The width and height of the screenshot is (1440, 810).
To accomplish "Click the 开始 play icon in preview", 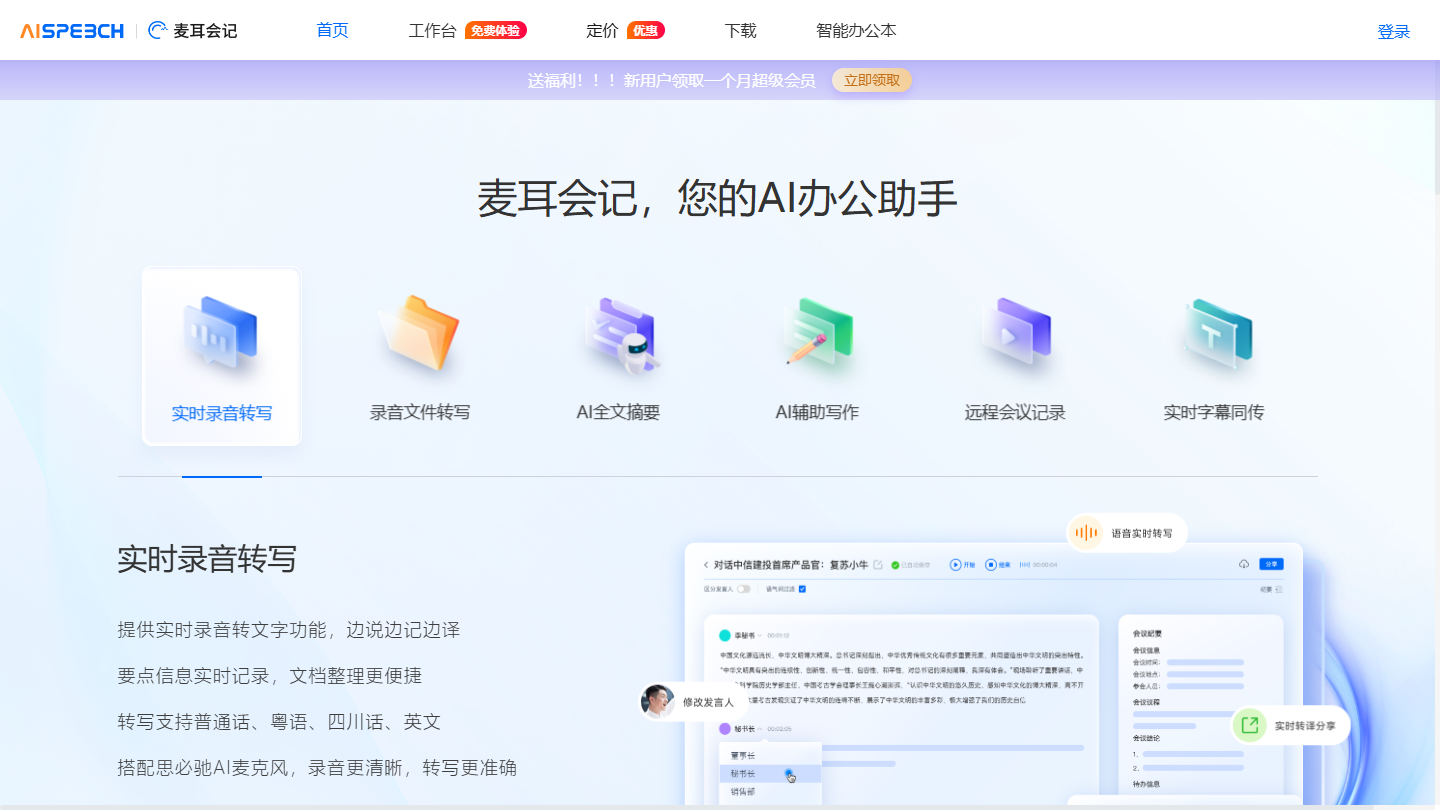I will 955,565.
